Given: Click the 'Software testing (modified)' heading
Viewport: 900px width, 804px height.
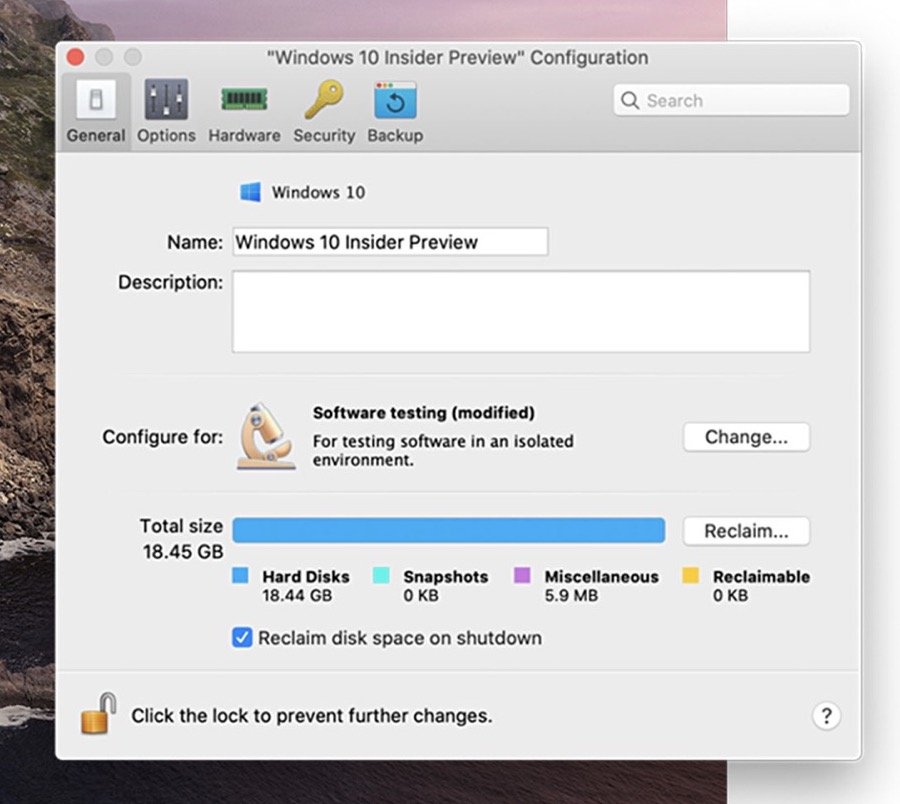Looking at the screenshot, I should [x=424, y=413].
